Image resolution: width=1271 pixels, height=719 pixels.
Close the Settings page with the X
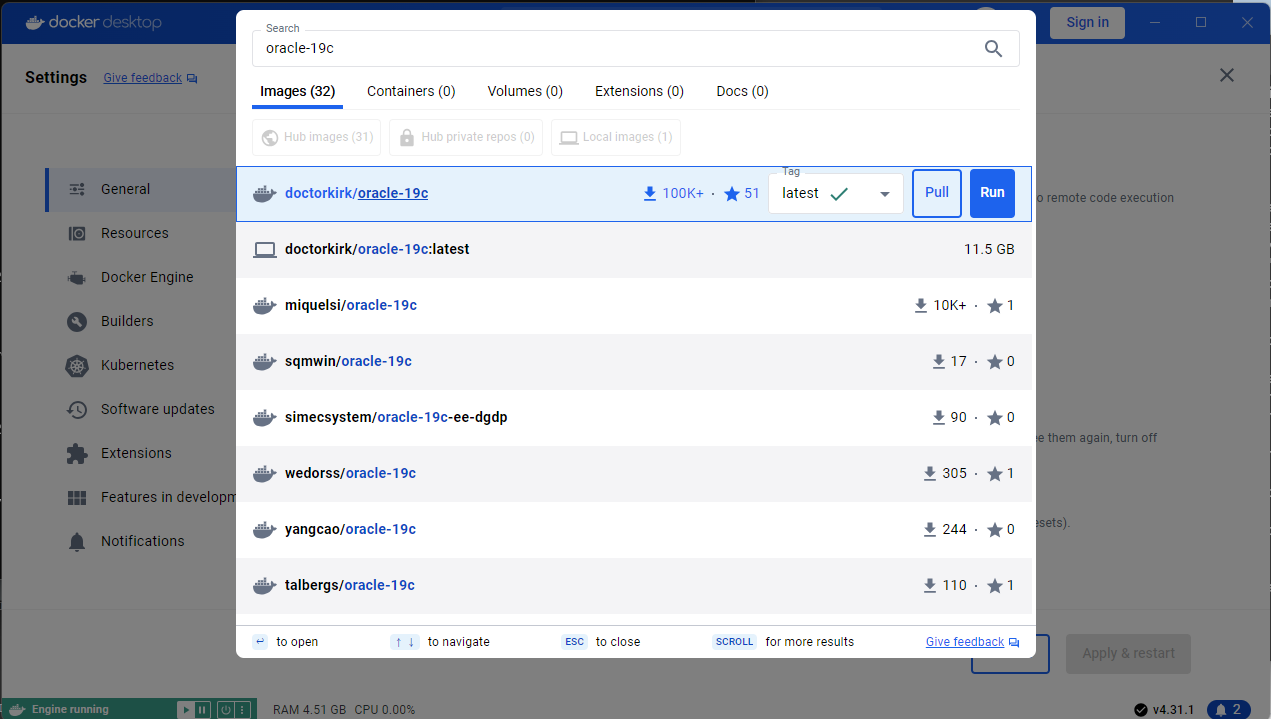tap(1227, 75)
